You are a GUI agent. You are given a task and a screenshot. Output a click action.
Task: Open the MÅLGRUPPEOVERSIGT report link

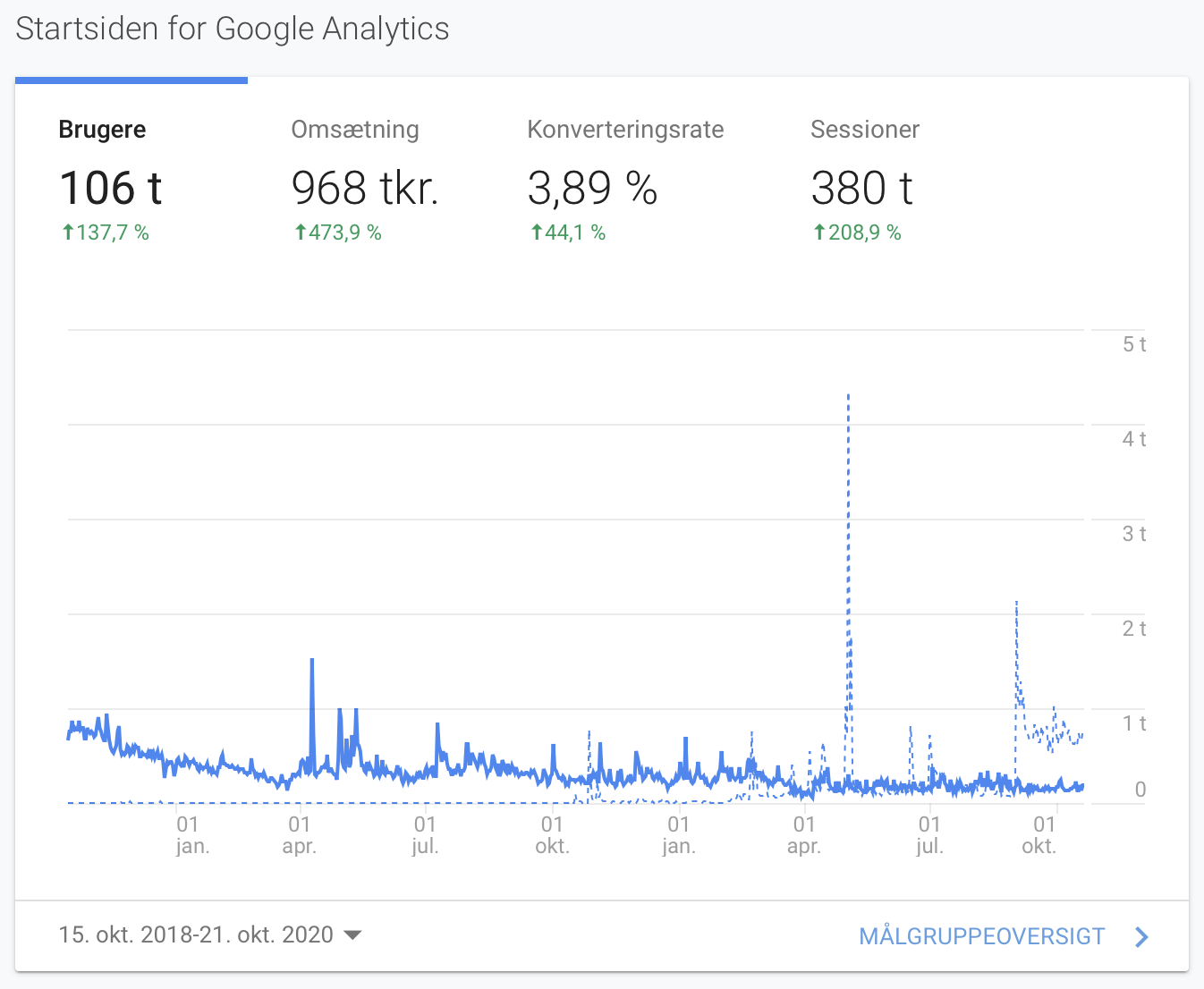click(981, 936)
